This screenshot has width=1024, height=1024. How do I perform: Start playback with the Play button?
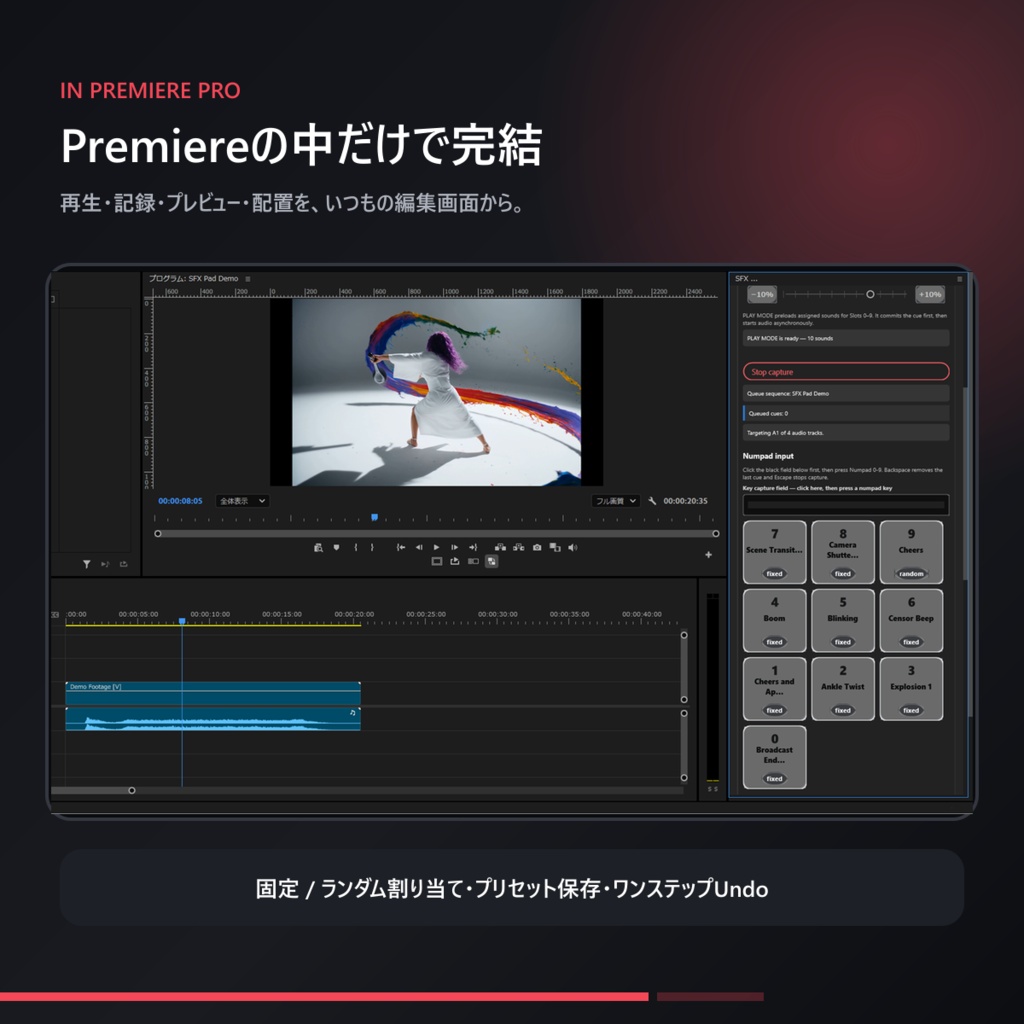[436, 547]
